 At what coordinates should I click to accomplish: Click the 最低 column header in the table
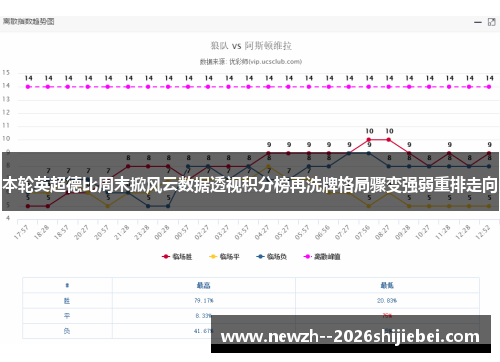click(387, 285)
